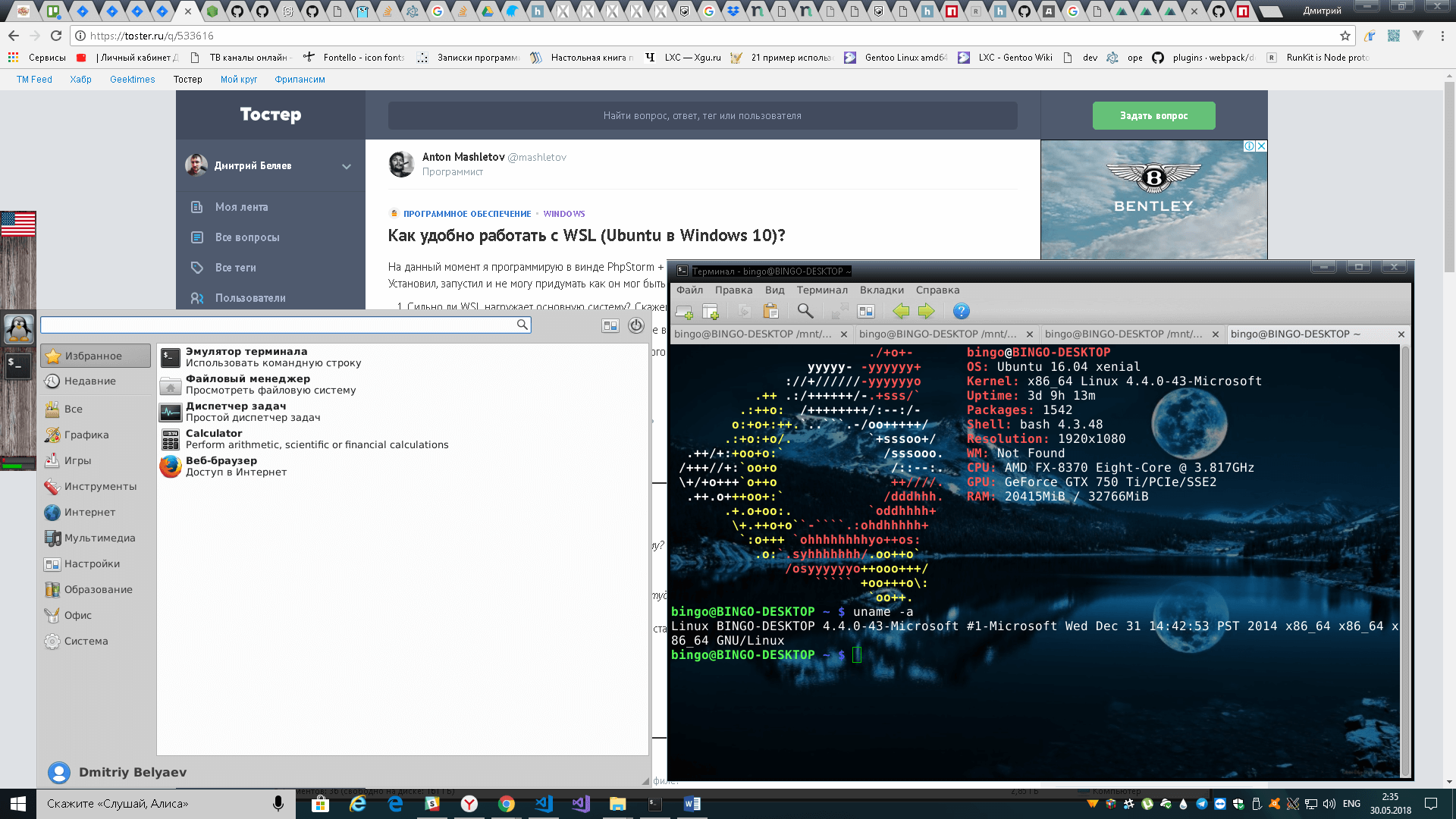Open a new tab in Terminal toolbar
Viewport: 1456px width, 819px height.
click(x=684, y=311)
